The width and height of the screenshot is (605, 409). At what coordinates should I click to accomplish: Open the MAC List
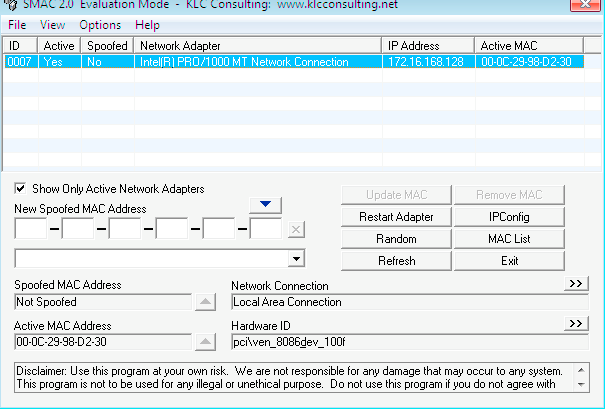509,239
